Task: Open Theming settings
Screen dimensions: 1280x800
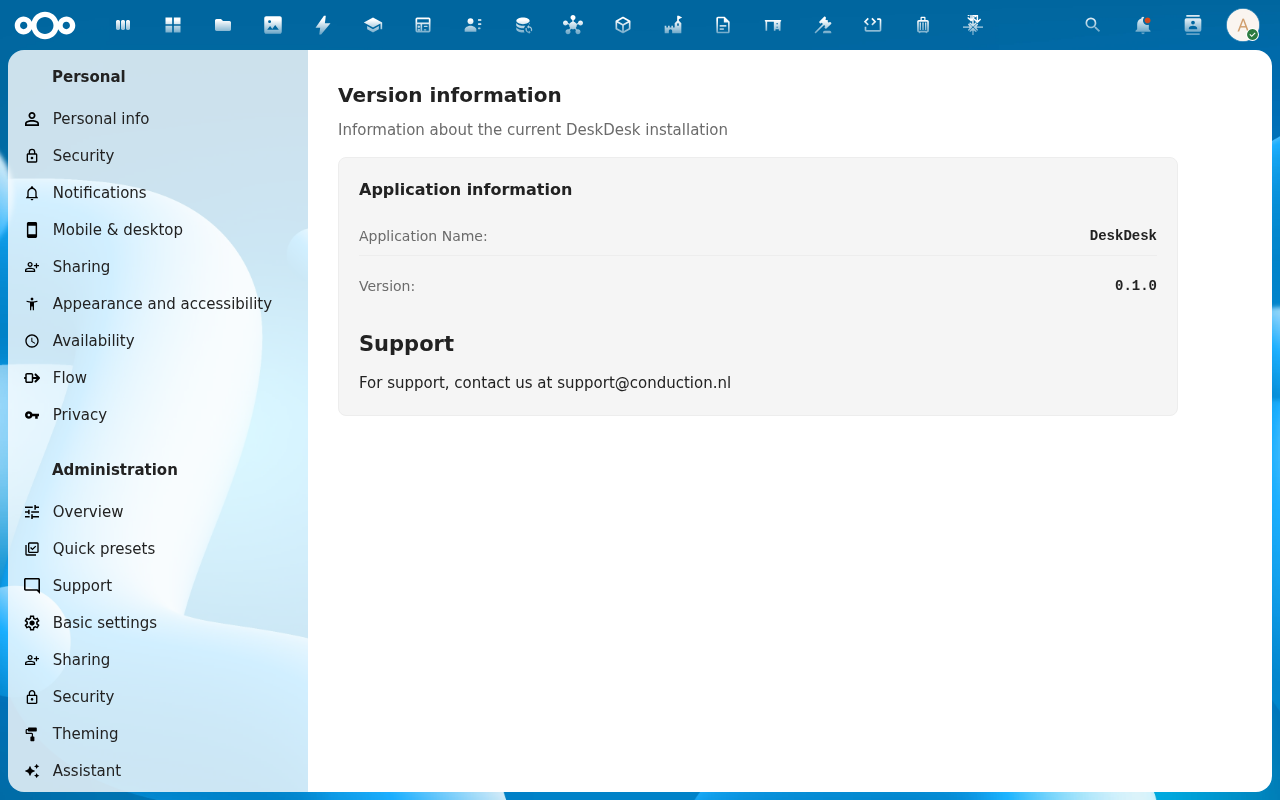Action: [158, 734]
